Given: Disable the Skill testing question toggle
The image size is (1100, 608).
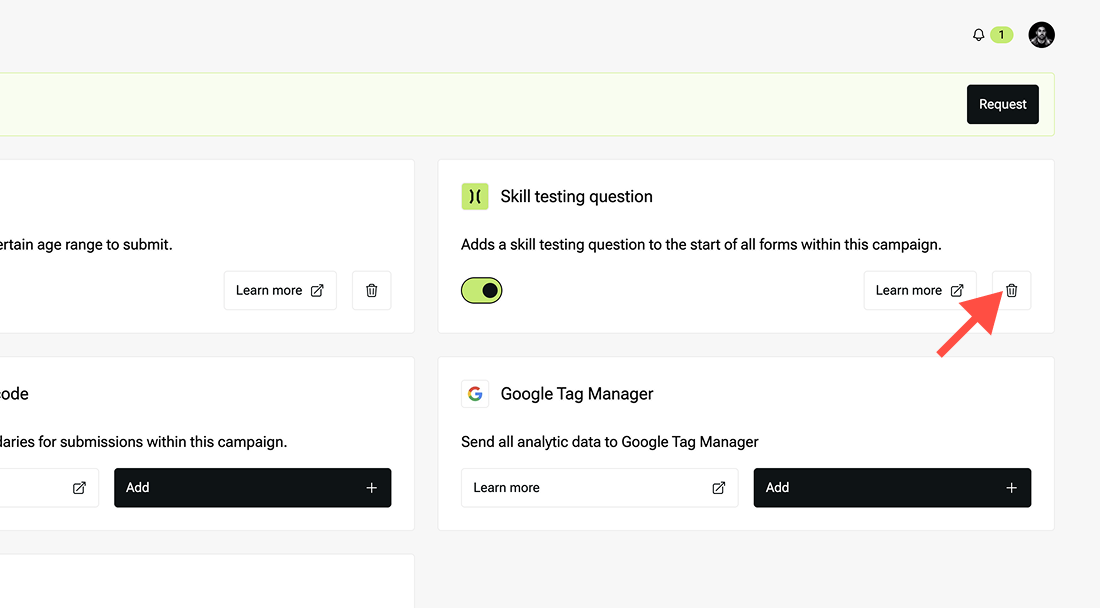Looking at the screenshot, I should point(482,290).
